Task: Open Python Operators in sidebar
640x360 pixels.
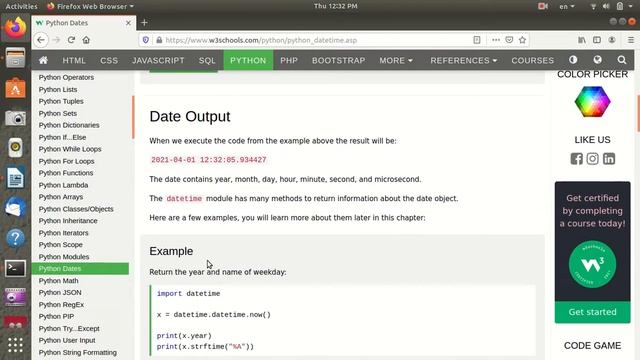Action: pyautogui.click(x=66, y=77)
